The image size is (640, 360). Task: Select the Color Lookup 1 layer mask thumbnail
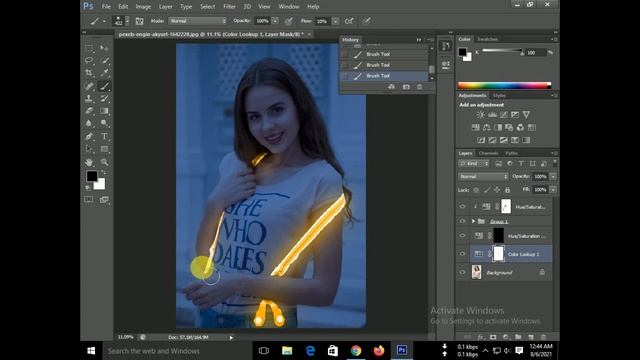click(x=498, y=254)
